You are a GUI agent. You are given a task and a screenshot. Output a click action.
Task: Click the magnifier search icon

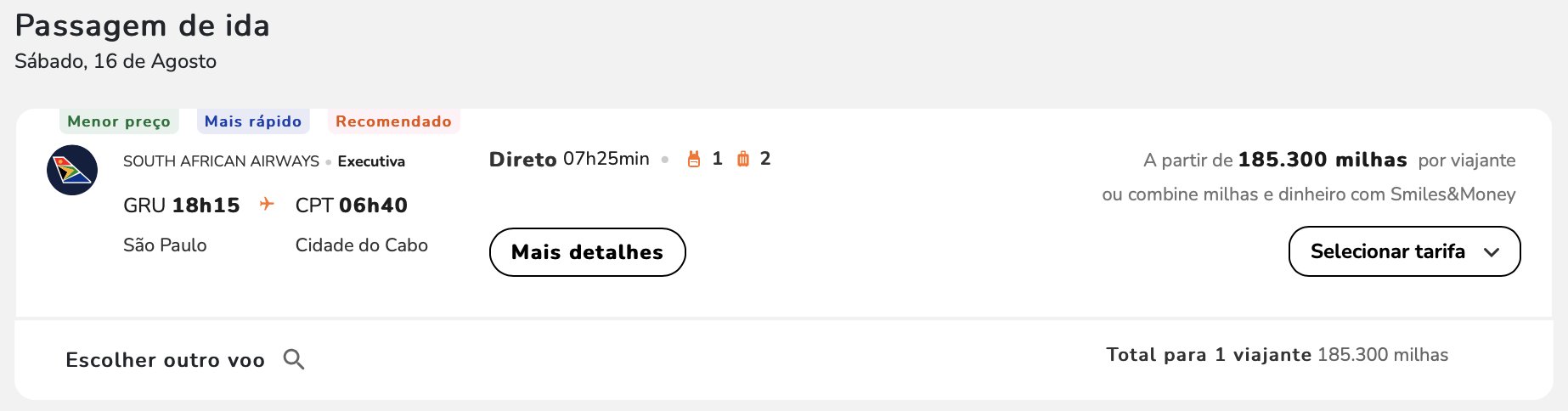coord(294,359)
